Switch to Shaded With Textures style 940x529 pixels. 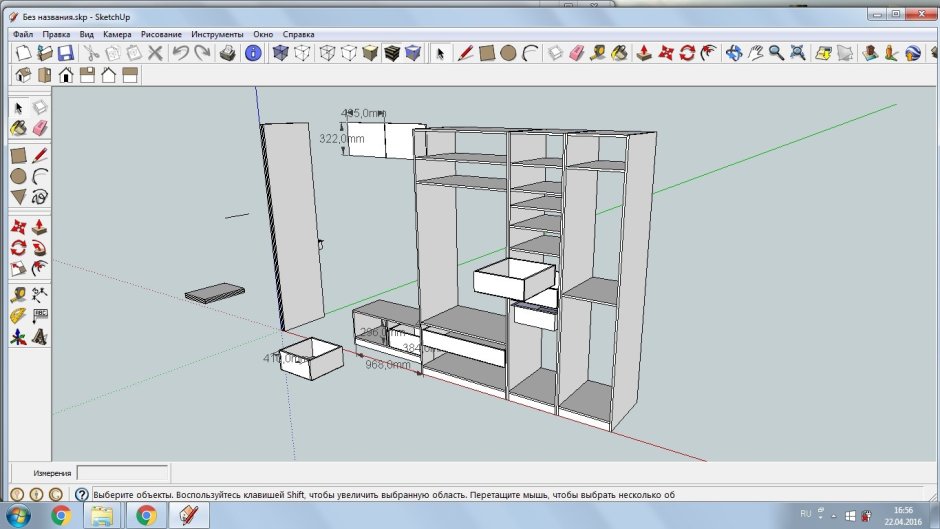(x=392, y=53)
